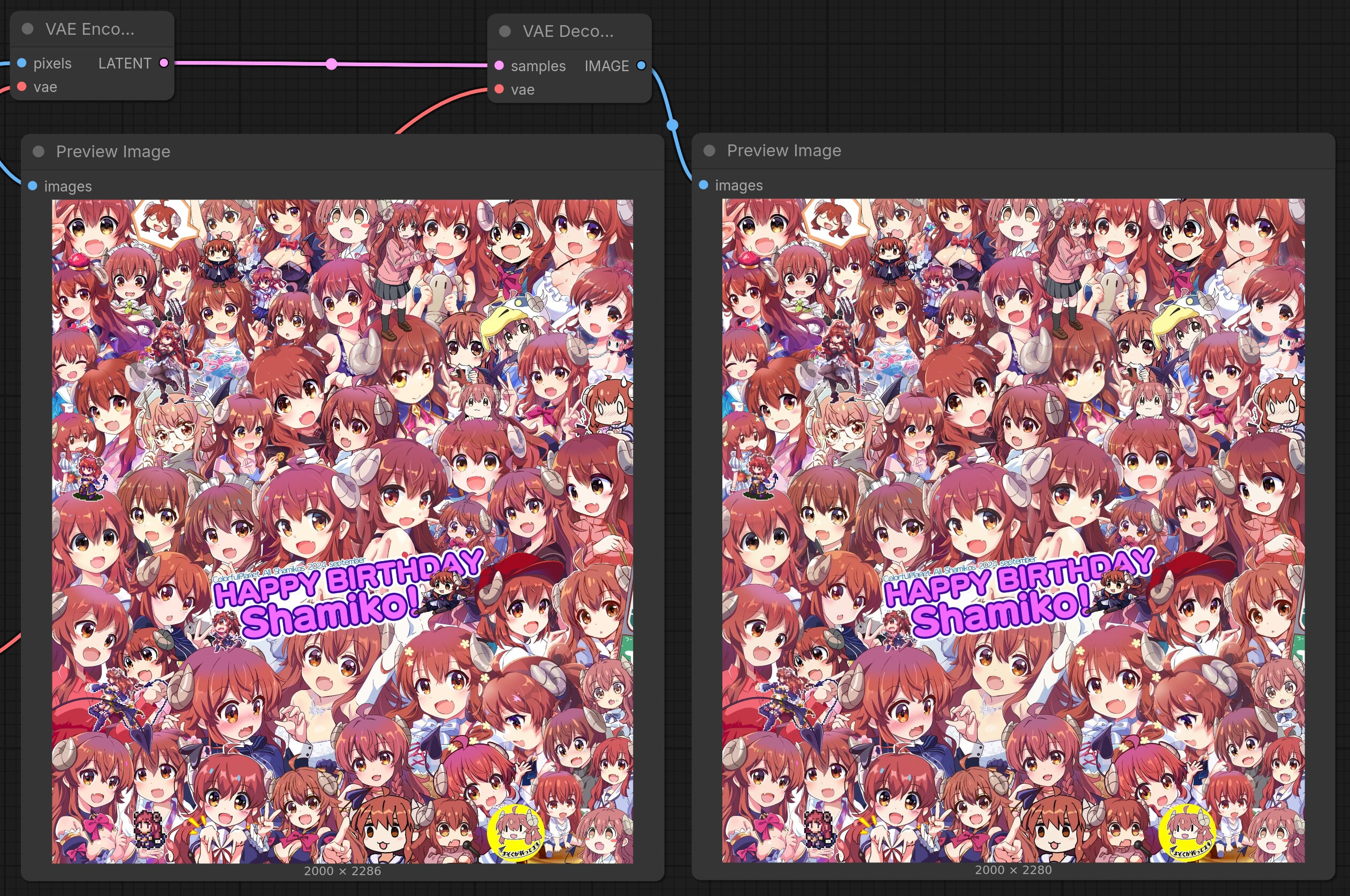Image resolution: width=1350 pixels, height=896 pixels.
Task: Toggle collapse dot on right Preview Image node
Action: pos(710,150)
